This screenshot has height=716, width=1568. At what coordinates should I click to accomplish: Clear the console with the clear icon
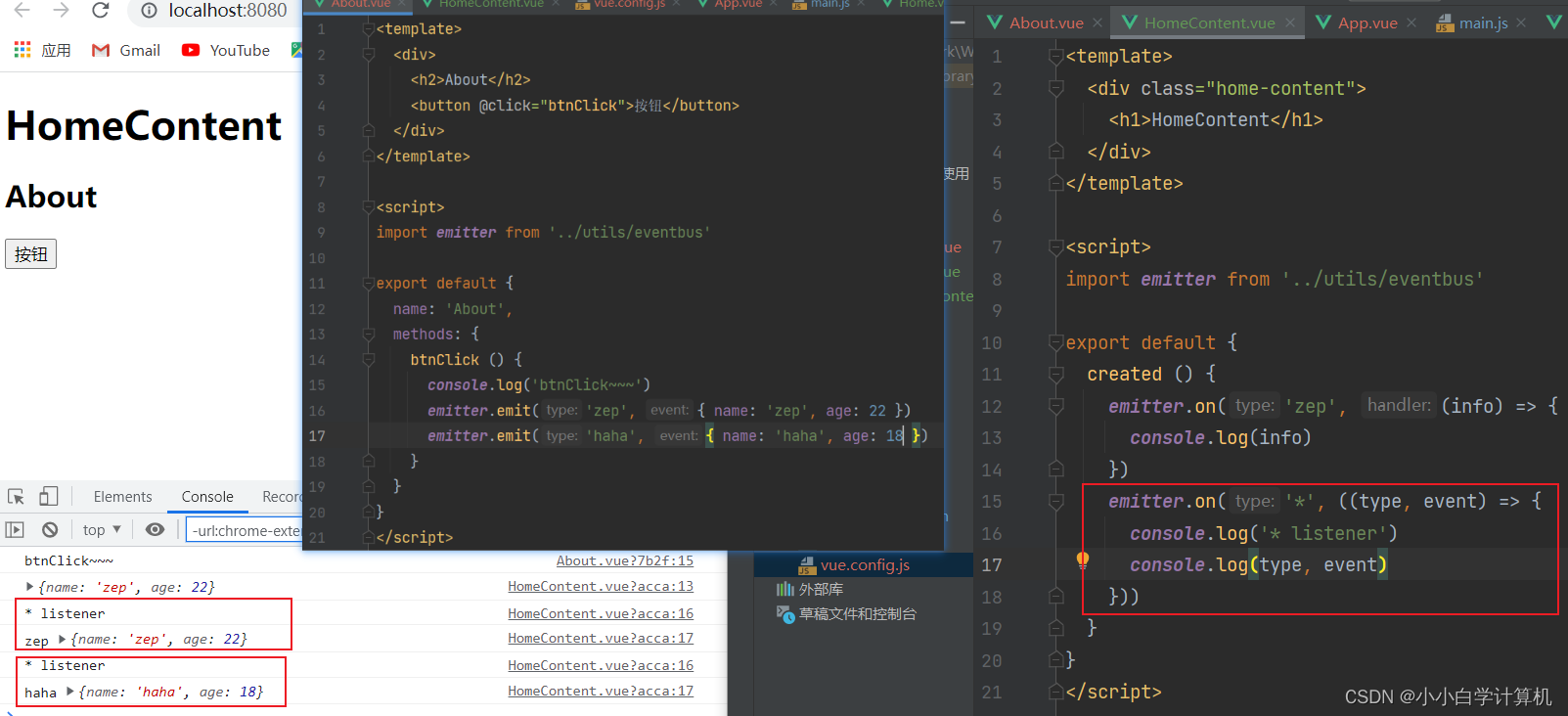pyautogui.click(x=50, y=529)
